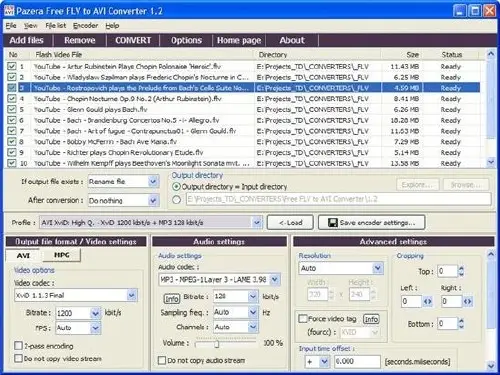500x375 pixels.
Task: Open the Sampling freq. dropdown
Action: (x=253, y=312)
